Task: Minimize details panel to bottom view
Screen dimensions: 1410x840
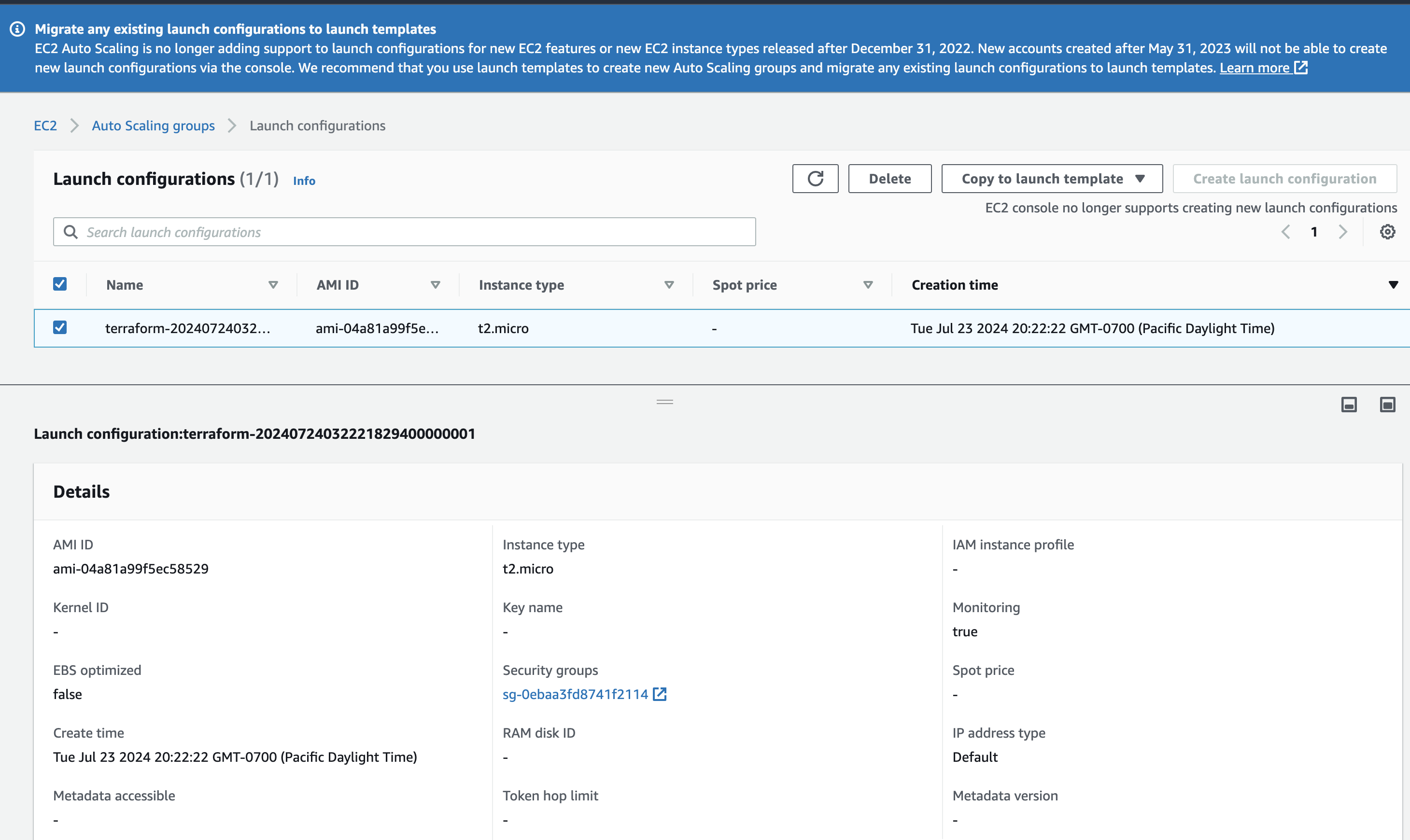Action: click(x=1349, y=405)
